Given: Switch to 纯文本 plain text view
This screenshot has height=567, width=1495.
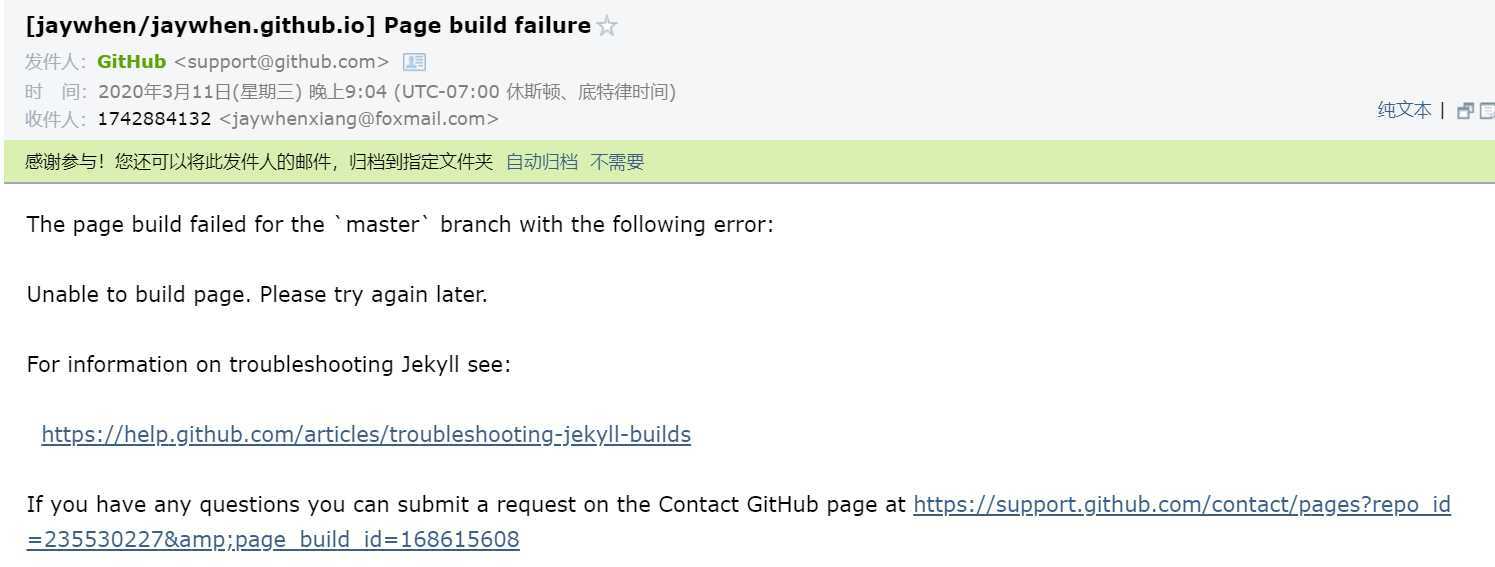Looking at the screenshot, I should pyautogui.click(x=1404, y=110).
